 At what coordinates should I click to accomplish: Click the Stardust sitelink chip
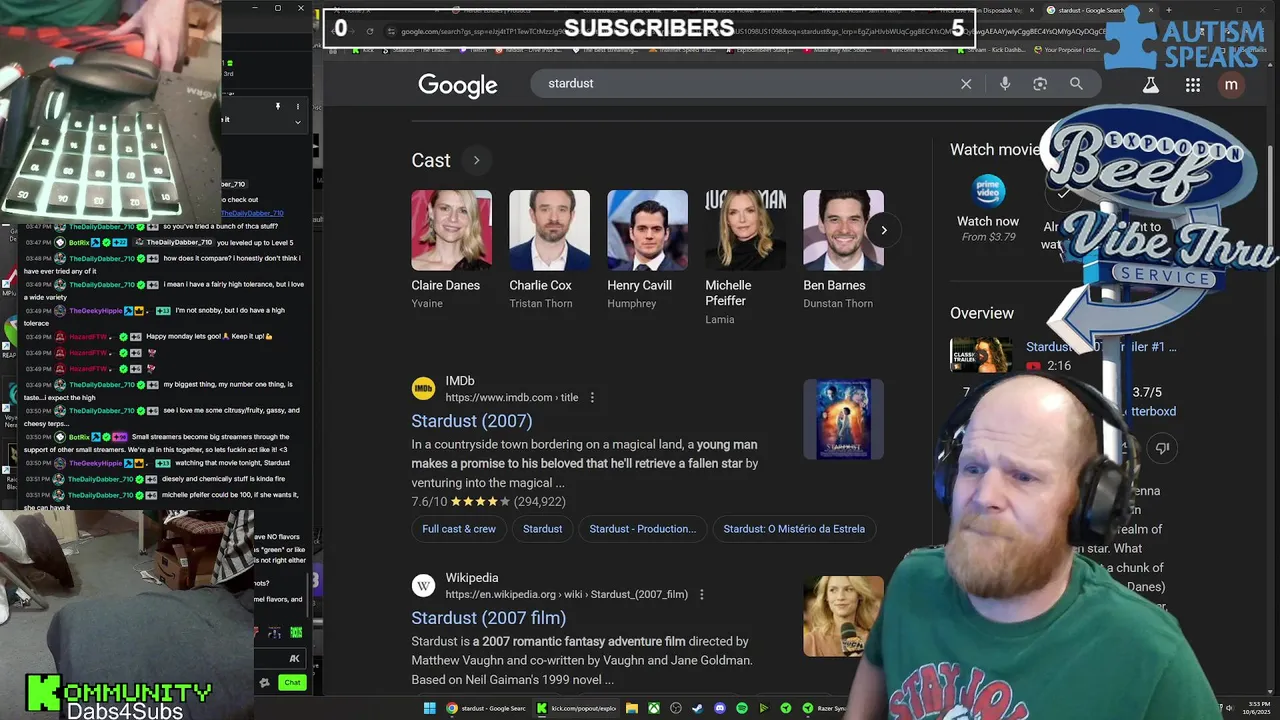[x=543, y=529]
